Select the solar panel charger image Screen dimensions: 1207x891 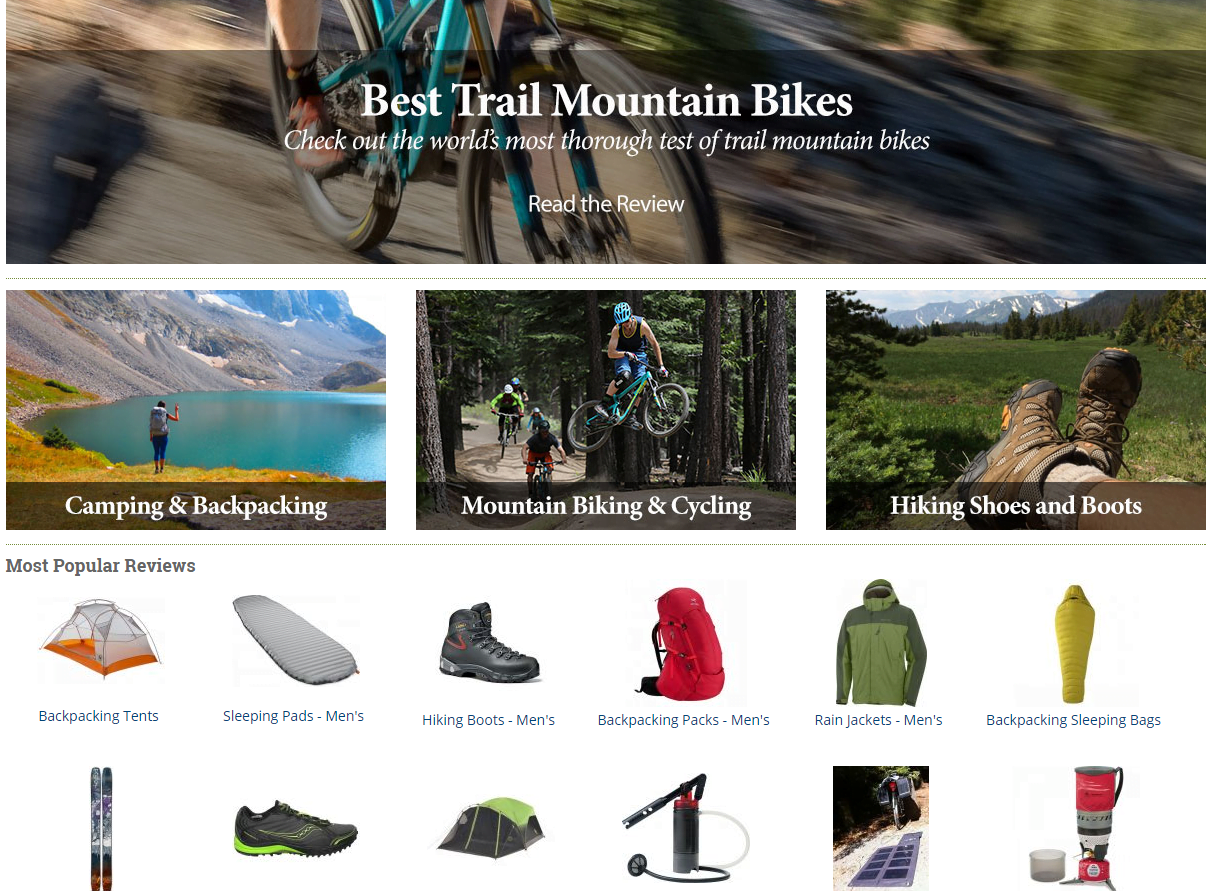coord(880,828)
